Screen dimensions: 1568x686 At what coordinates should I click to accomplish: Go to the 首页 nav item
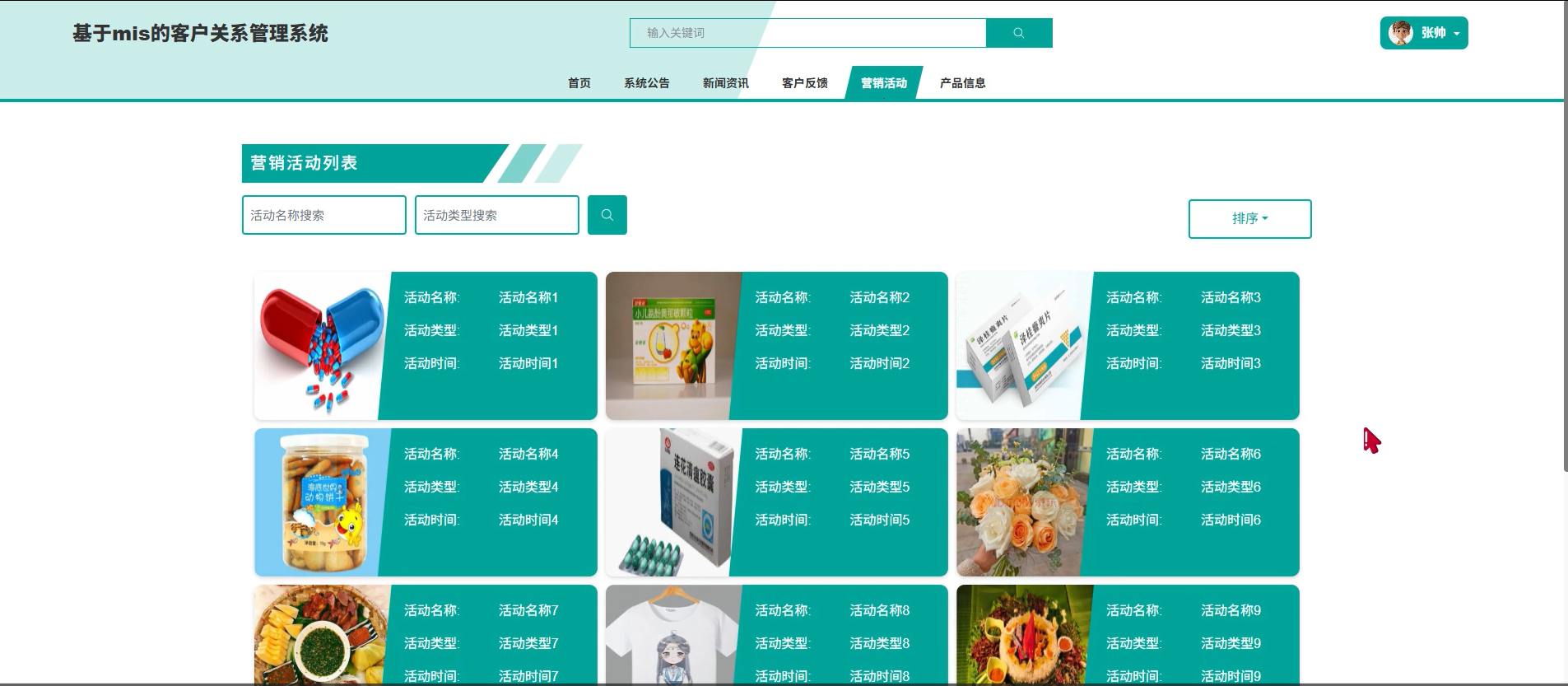[x=579, y=83]
